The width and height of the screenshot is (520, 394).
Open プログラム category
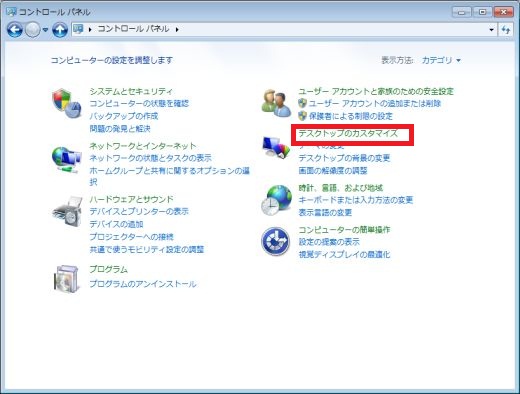108,269
